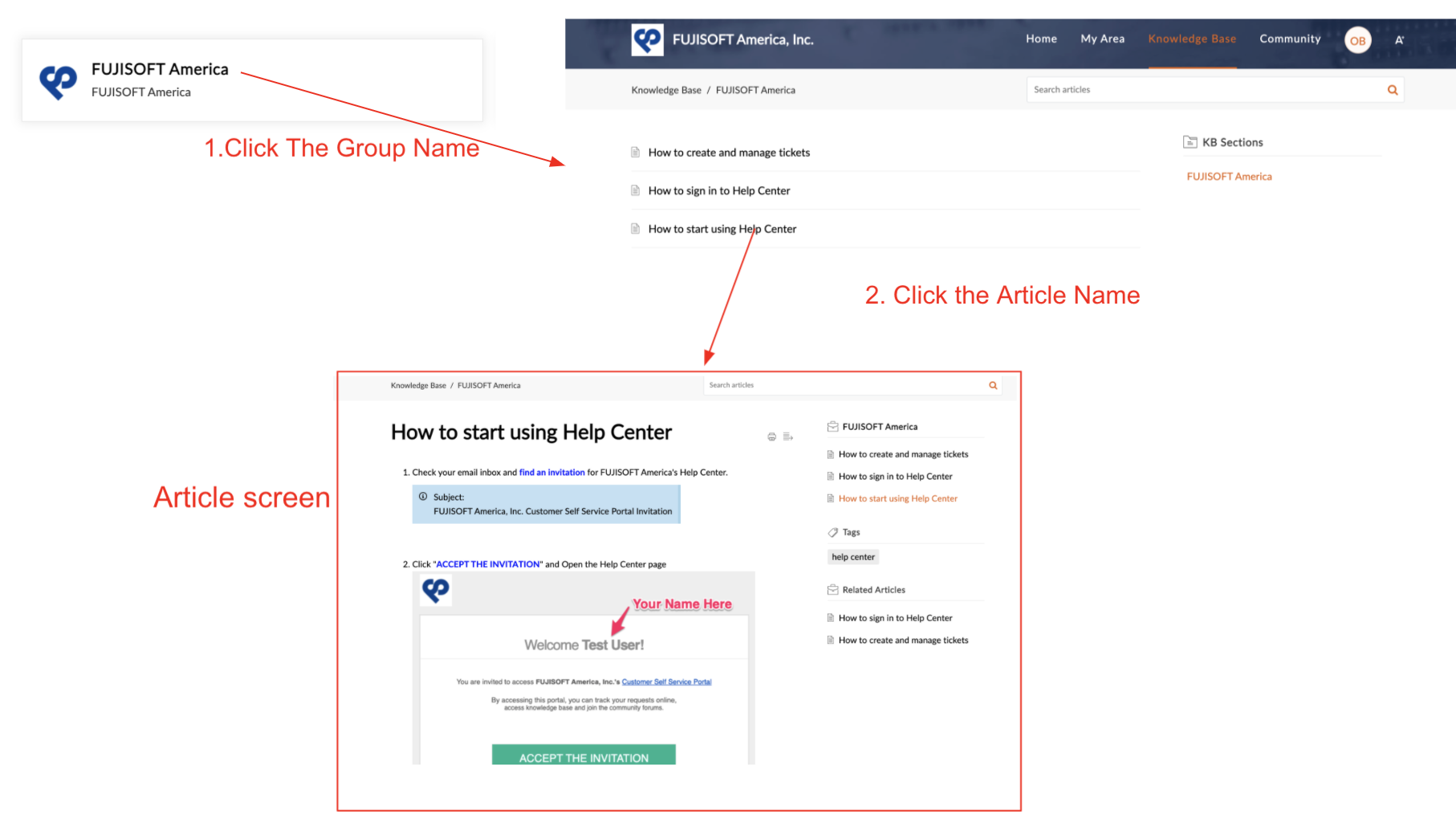Image resolution: width=1456 pixels, height=832 pixels.
Task: Open the orange FUJISOFT America link under KB Sections
Action: click(x=1229, y=177)
